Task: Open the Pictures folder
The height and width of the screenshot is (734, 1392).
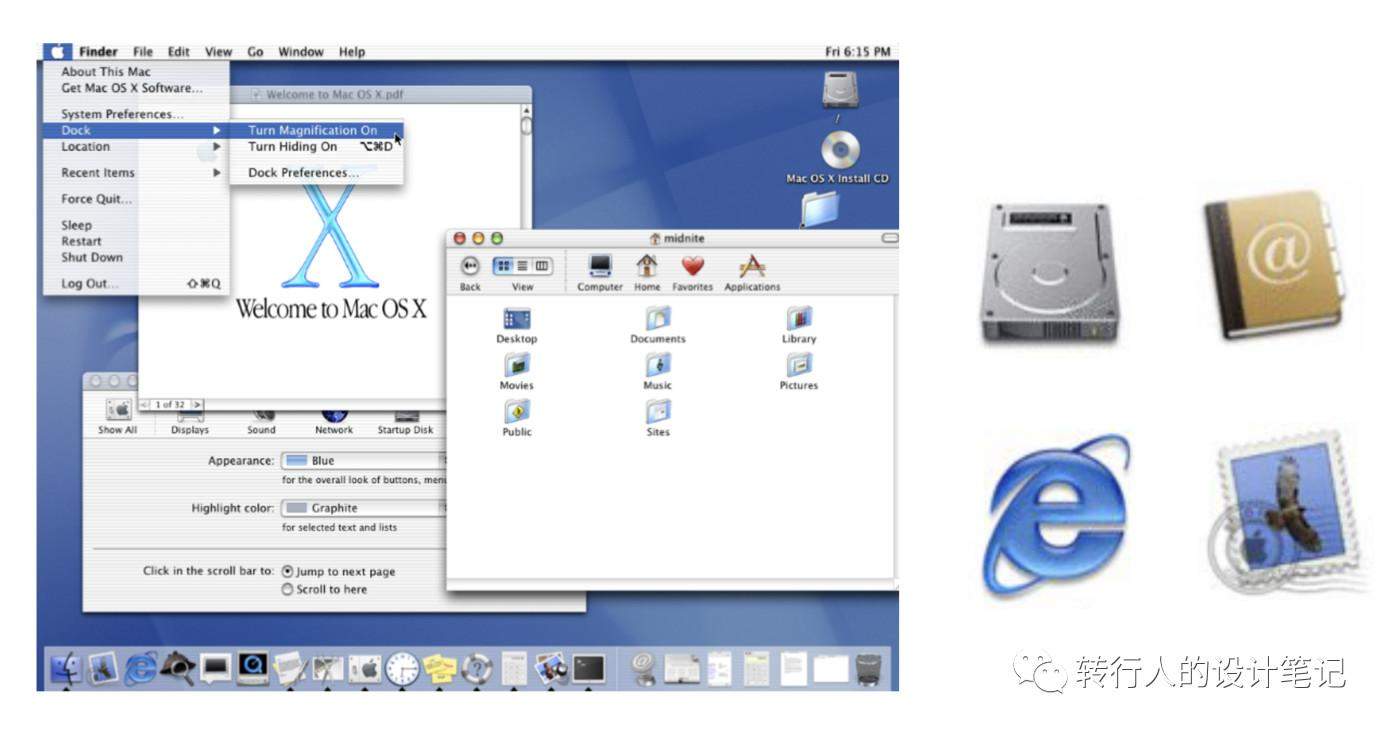Action: tap(799, 372)
